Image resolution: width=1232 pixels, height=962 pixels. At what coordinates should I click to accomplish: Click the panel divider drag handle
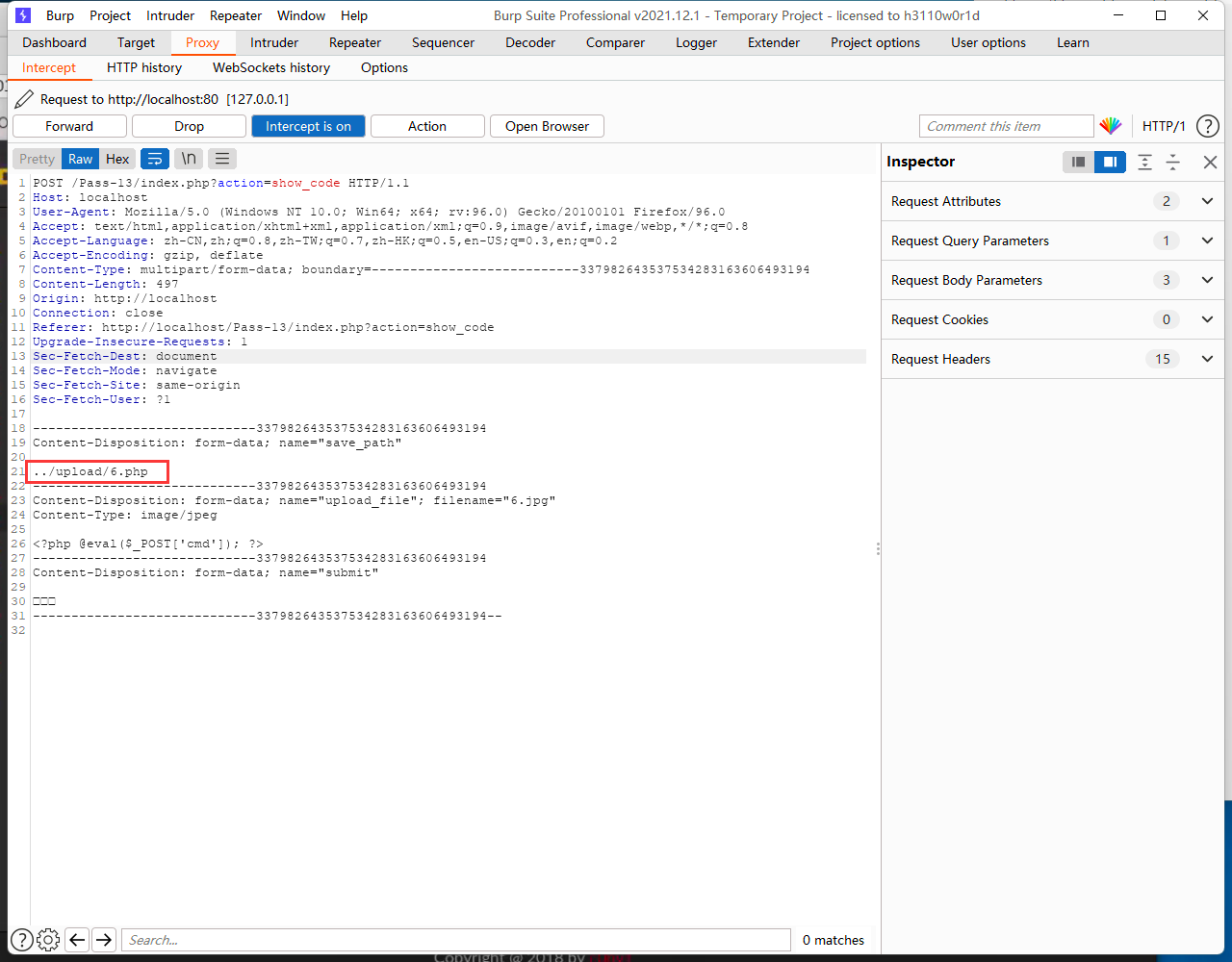877,548
